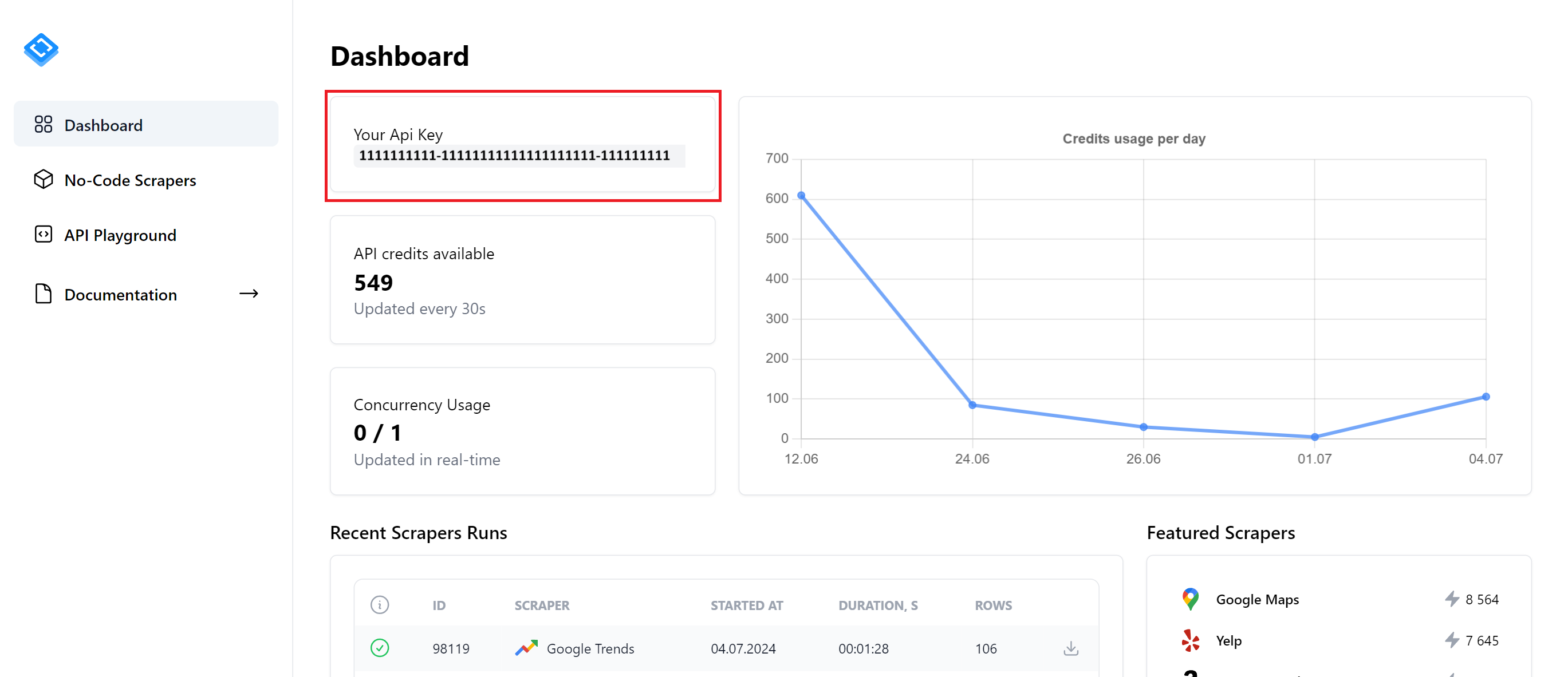Click lightning icon beside 8 564
Viewport: 1568px width, 677px height.
[x=1452, y=599]
